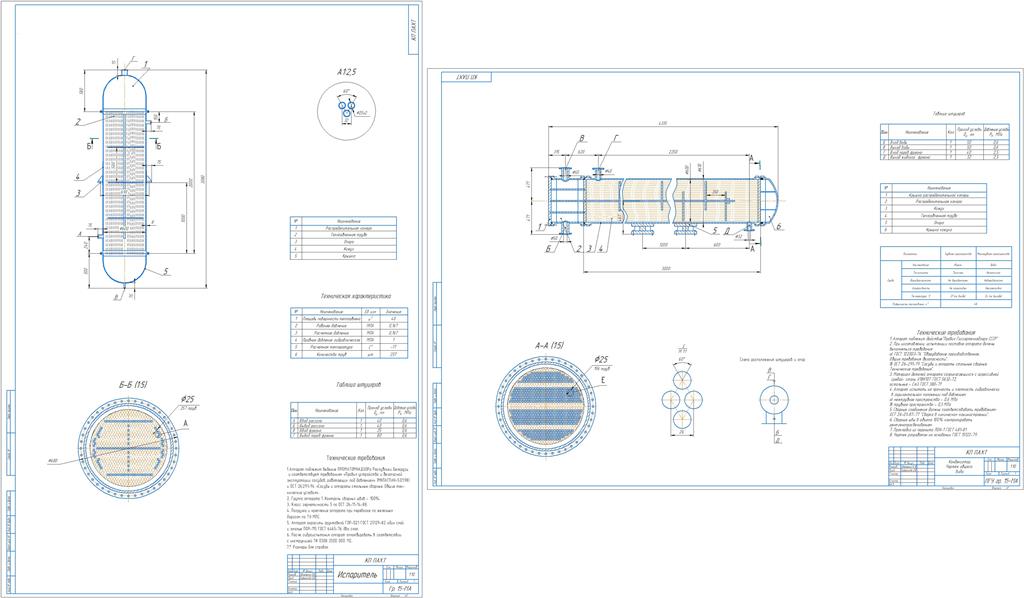The image size is (1024, 598).
Task: Click nozzle label "Г" on the condenser
Action: point(616,138)
